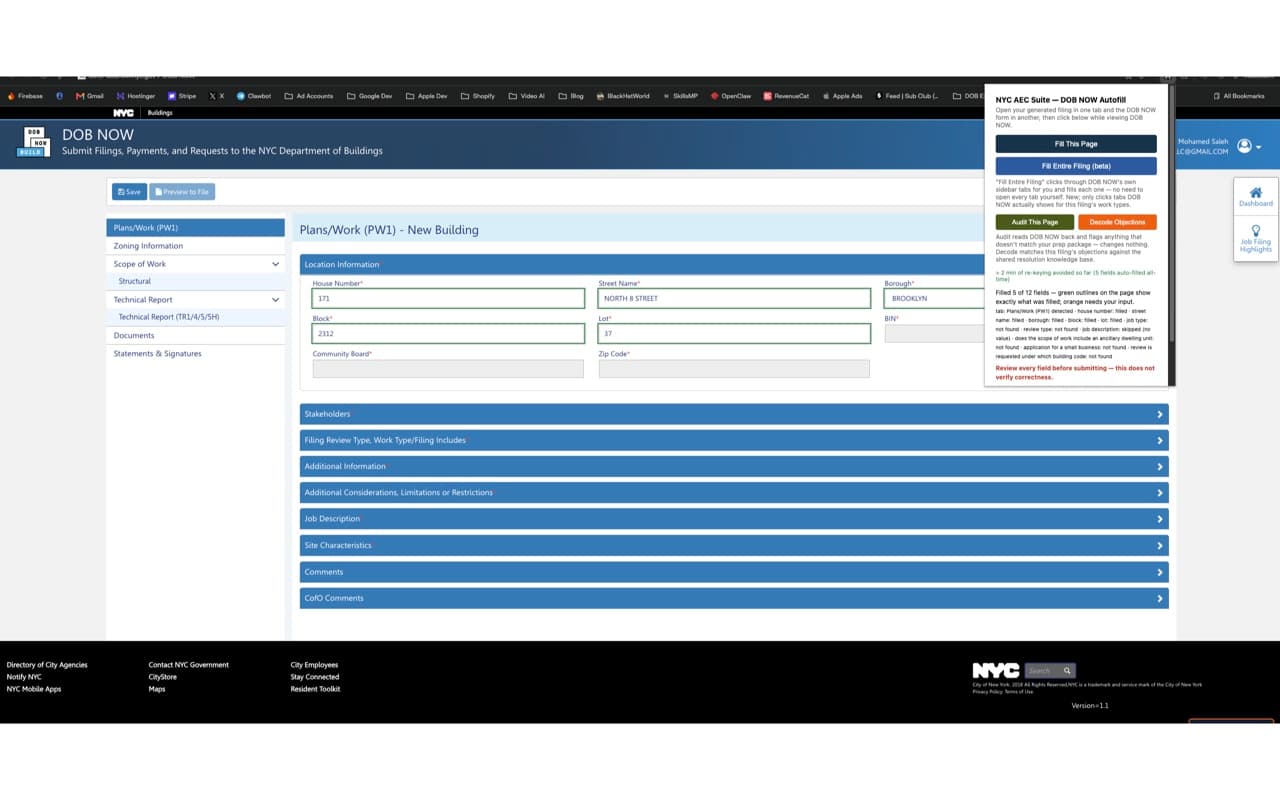Open the Borough dropdown showing BROOKLYN

[934, 298]
